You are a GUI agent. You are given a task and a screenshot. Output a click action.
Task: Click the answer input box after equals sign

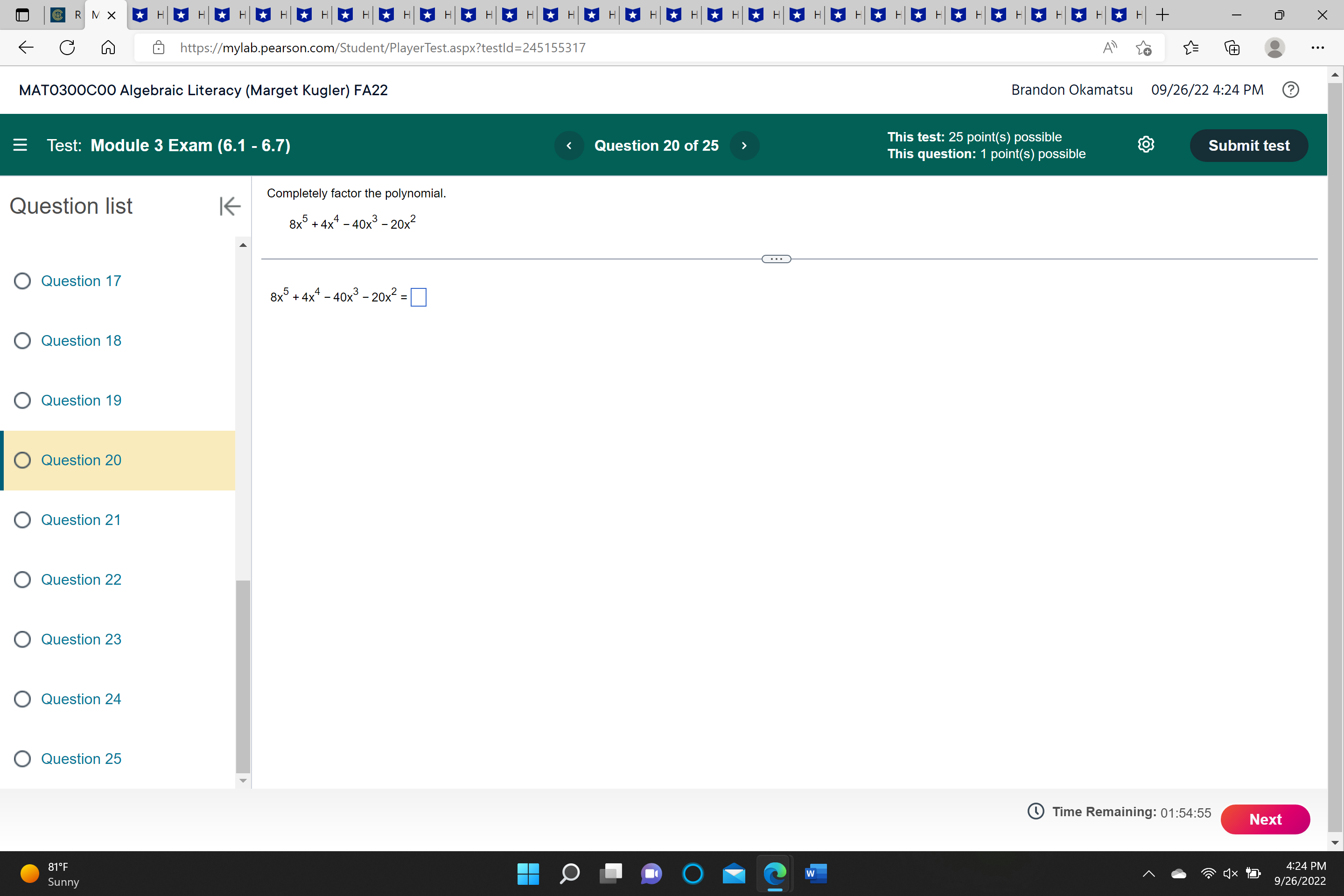[418, 297]
